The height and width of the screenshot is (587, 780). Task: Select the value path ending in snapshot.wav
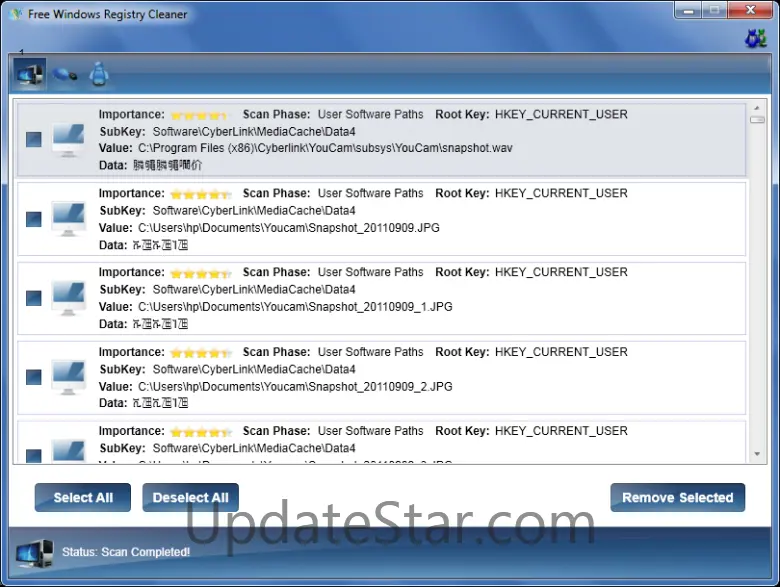tap(325, 148)
